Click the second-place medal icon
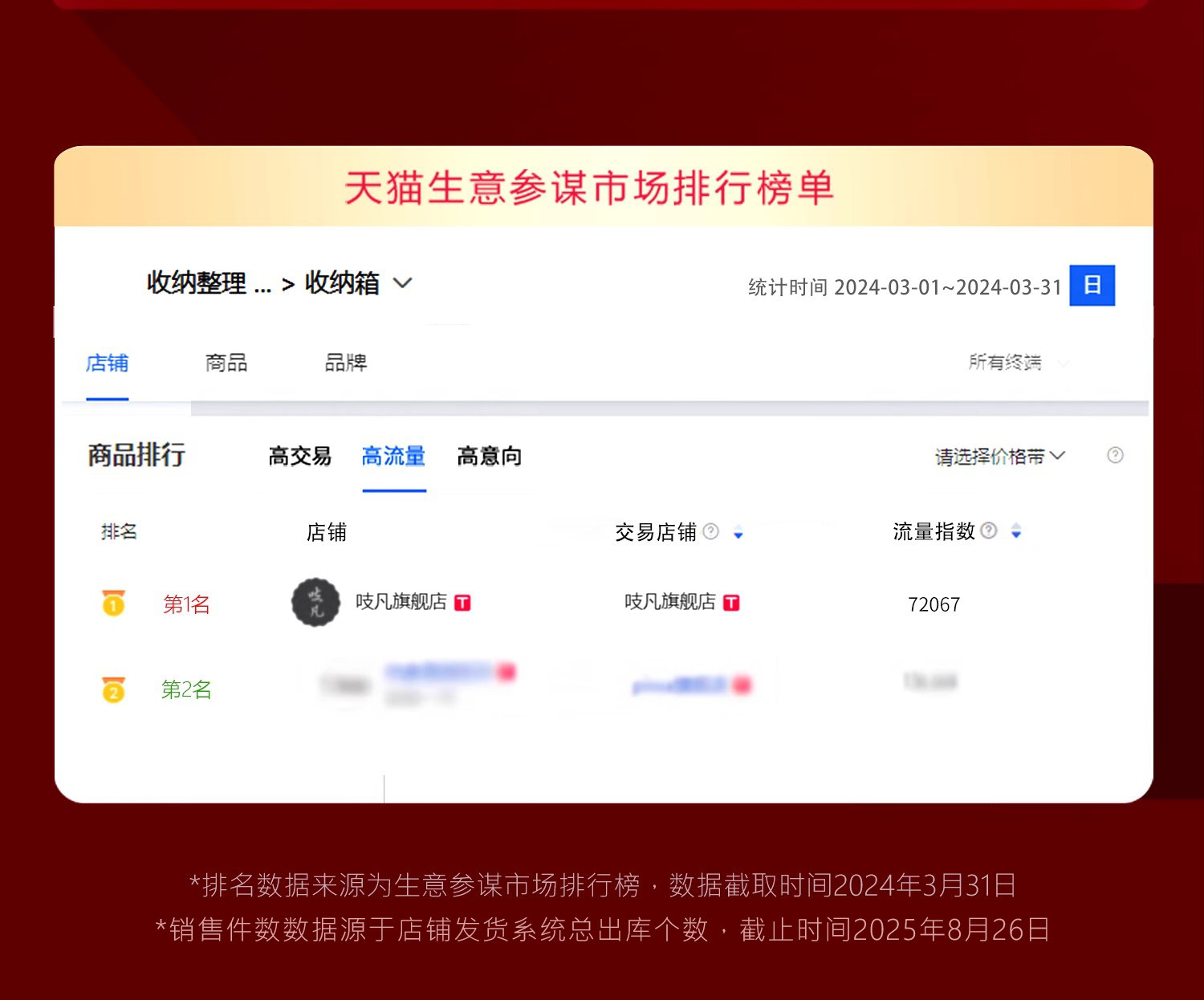The width and height of the screenshot is (1204, 1000). [x=114, y=689]
